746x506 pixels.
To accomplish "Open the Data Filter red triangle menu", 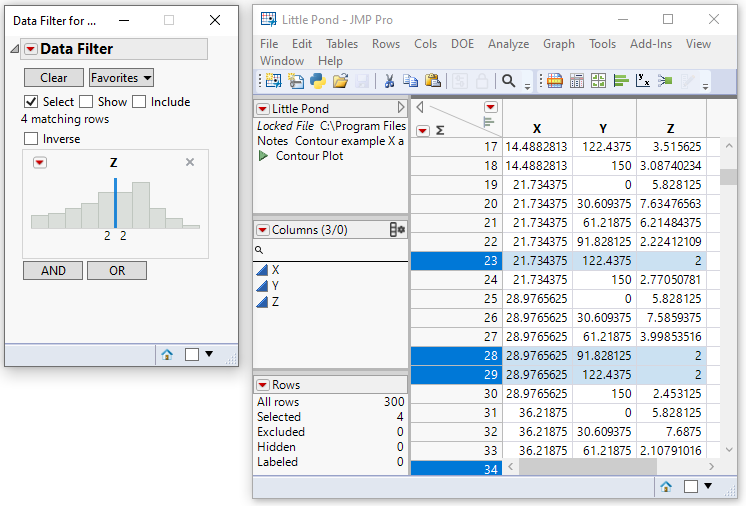I will (31, 49).
